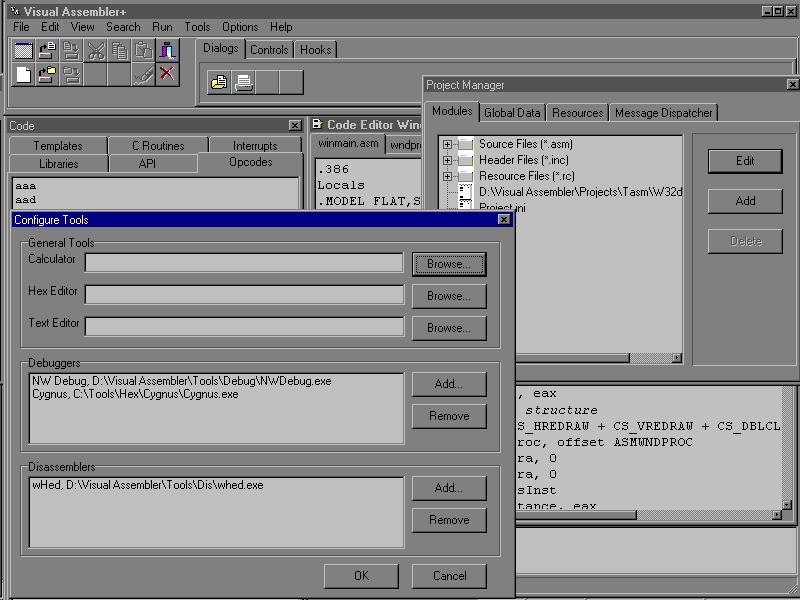Click the new blank file icon

tap(23, 74)
